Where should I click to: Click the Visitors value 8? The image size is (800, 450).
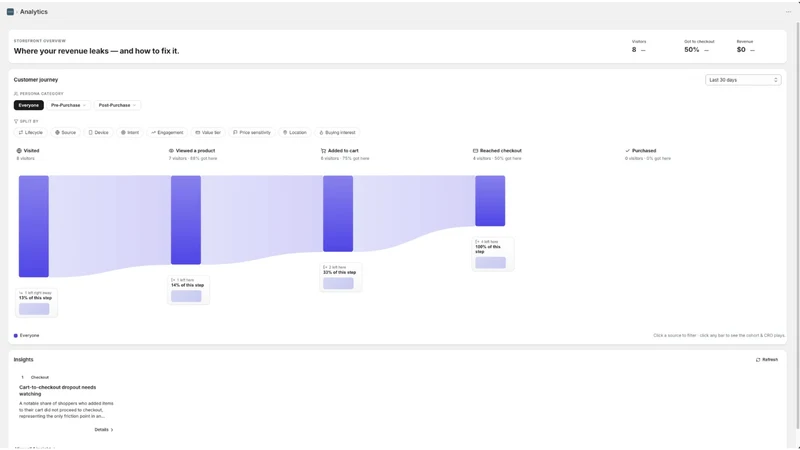click(x=634, y=49)
